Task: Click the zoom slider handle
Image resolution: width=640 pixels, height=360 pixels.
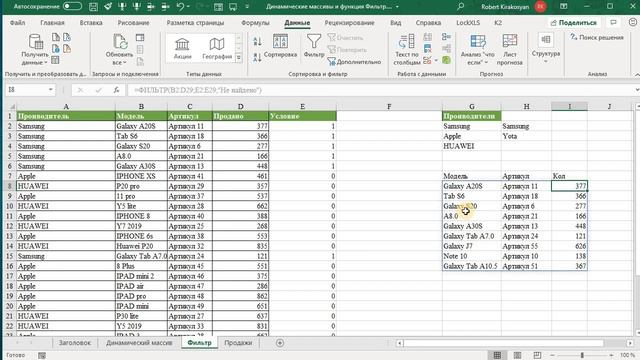Action: 582,356
